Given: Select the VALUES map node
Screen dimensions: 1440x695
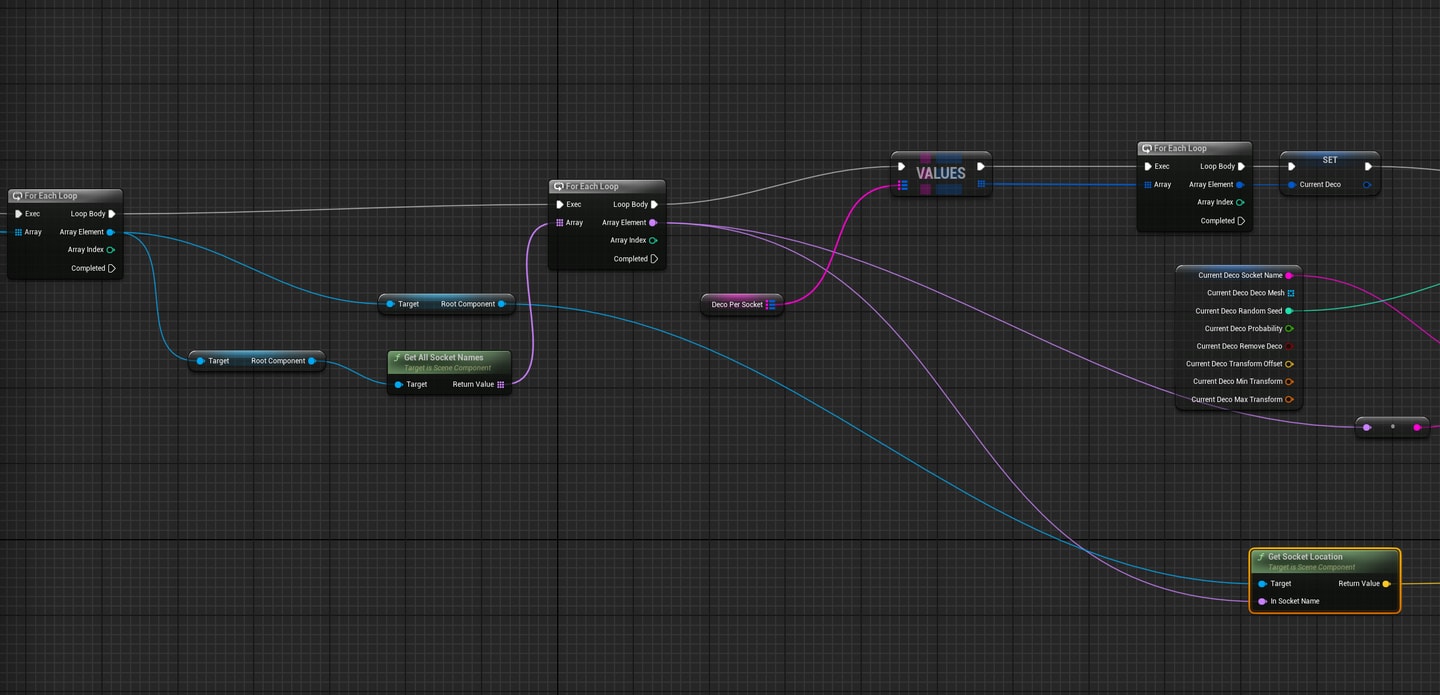Looking at the screenshot, I should [941, 173].
